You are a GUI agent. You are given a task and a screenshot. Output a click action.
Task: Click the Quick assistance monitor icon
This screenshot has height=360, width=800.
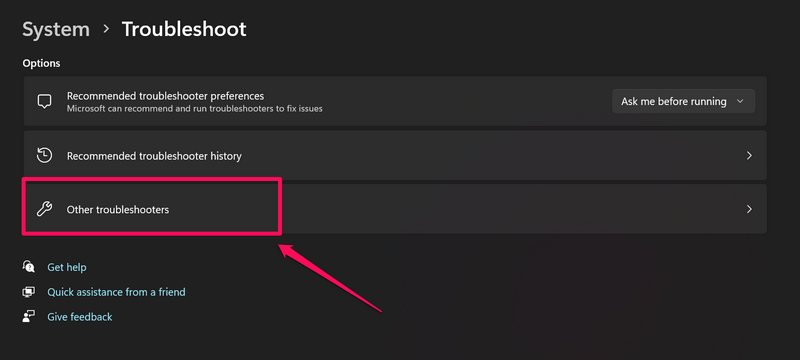[x=29, y=292]
